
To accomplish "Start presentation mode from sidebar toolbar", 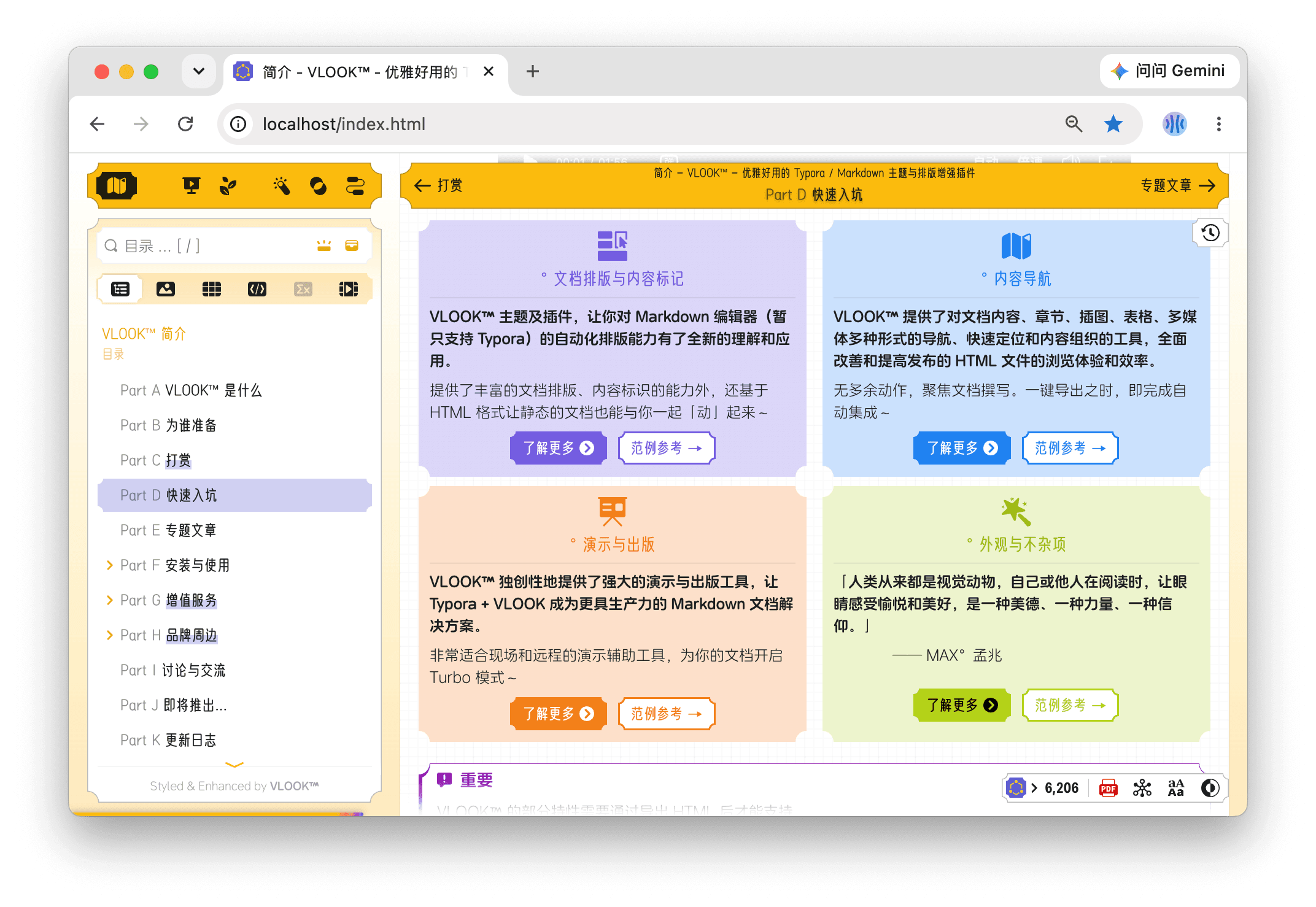I will 192,185.
